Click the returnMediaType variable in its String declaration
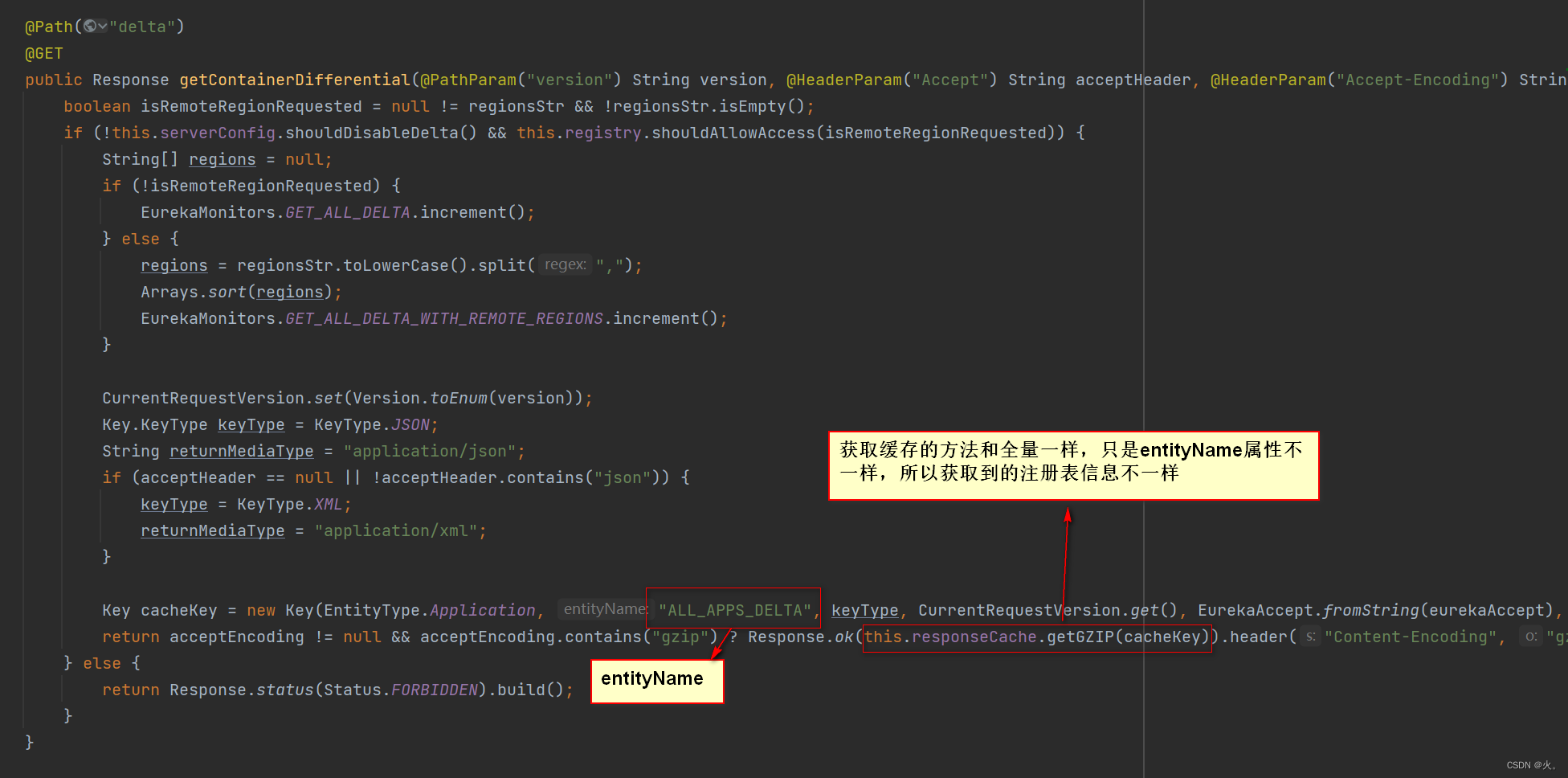The image size is (1568, 778). (x=242, y=451)
